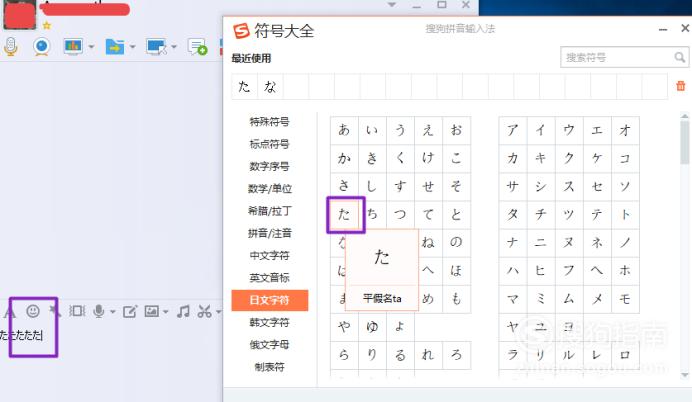Click the scrollbar down arrow in symbol panel
This screenshot has width=692, height=402.
click(685, 375)
